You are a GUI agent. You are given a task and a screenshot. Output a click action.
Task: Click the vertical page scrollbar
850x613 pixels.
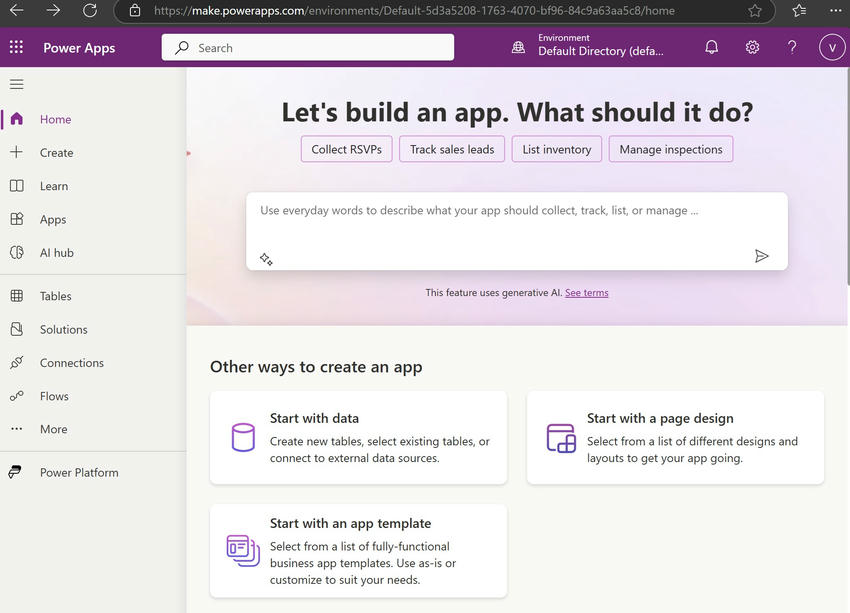(847, 176)
